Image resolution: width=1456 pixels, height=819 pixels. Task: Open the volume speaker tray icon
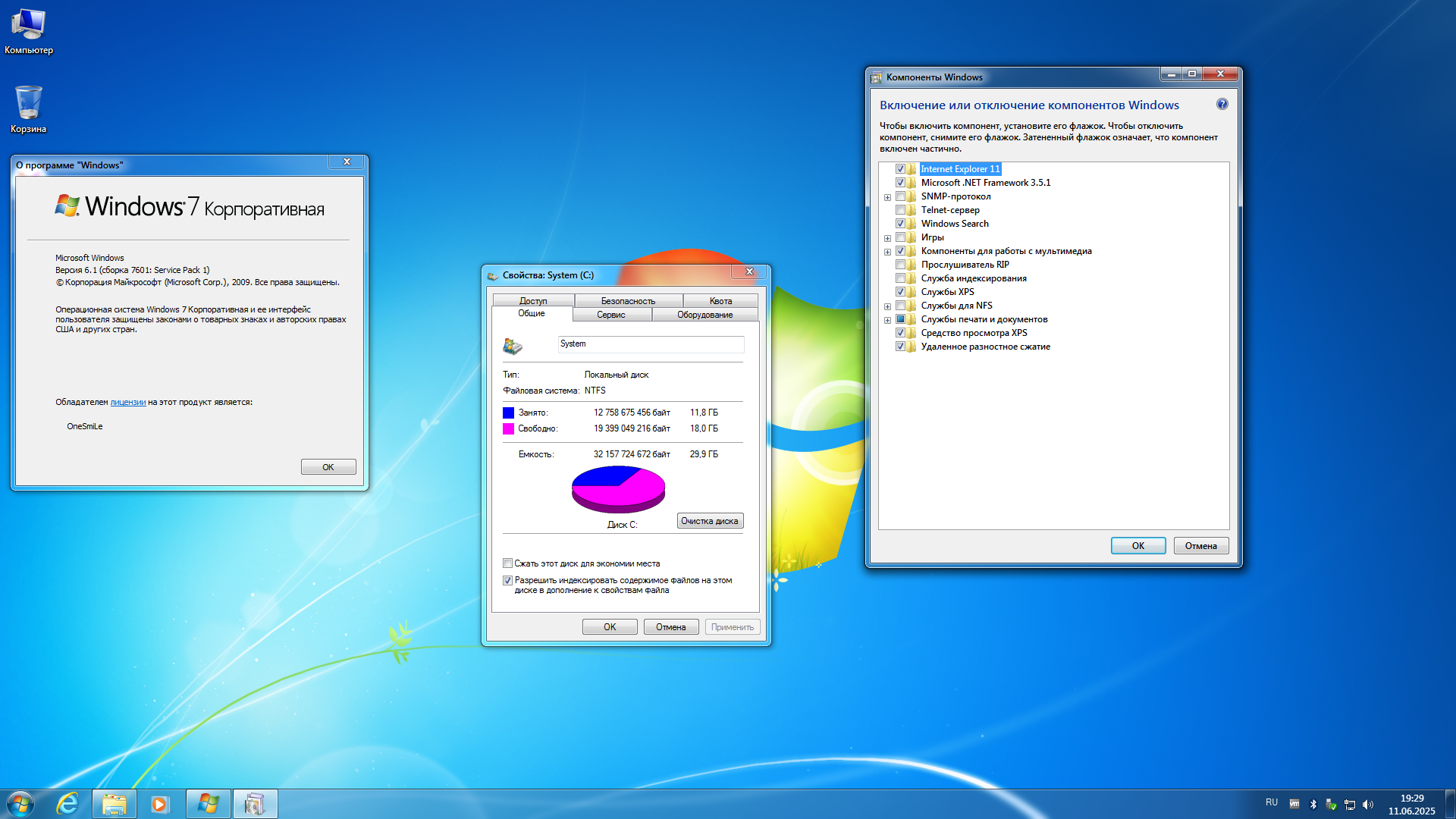coord(1368,804)
